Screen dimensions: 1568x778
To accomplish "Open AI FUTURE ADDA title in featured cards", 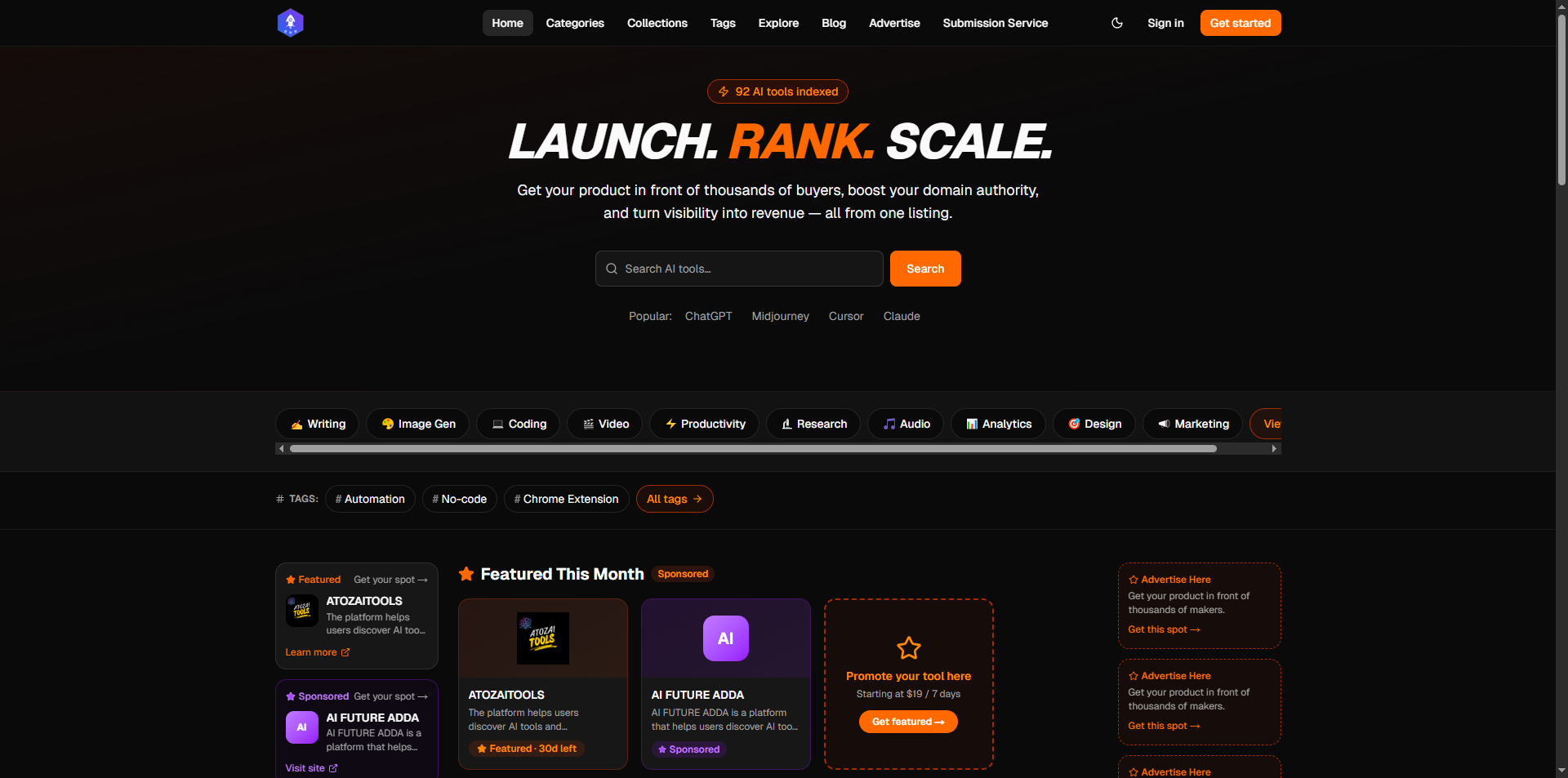I will [697, 695].
